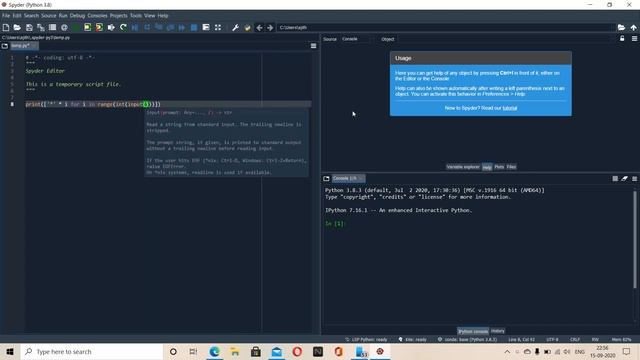Viewport: 640px width, 360px height.
Task: Go back to previous cursor position
Action: (x=259, y=27)
